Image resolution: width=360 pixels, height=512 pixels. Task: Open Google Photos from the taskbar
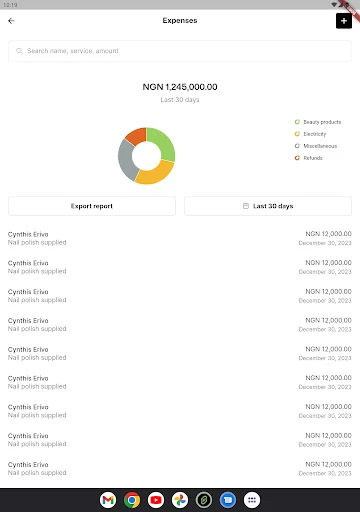point(180,500)
